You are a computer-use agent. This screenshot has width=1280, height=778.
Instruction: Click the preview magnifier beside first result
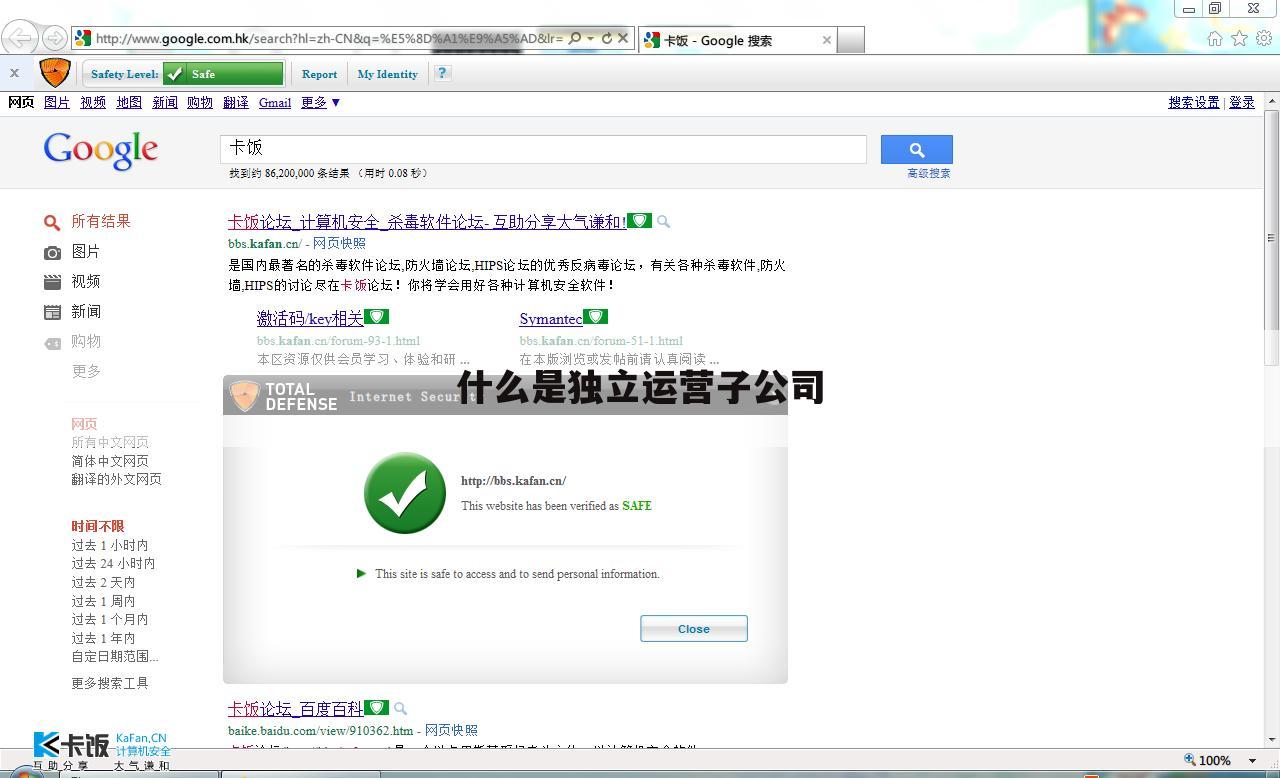663,222
